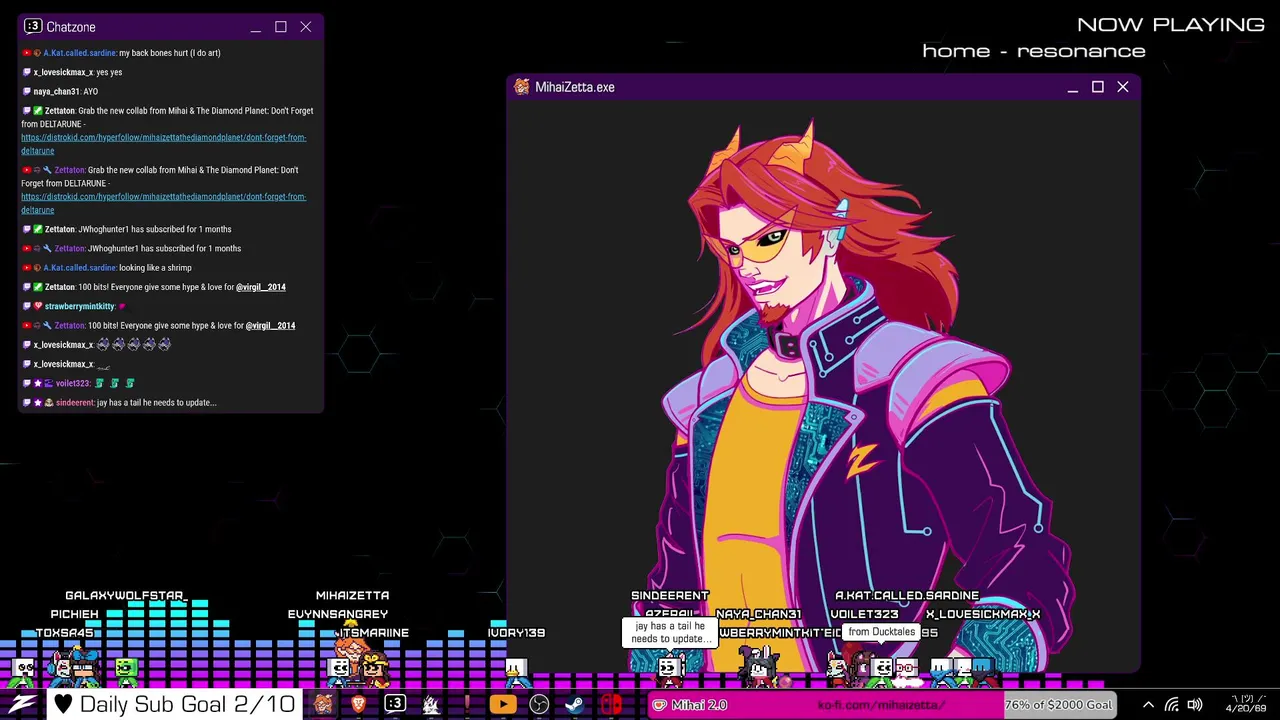The image size is (1280, 720).
Task: Click username naya_chan31 in chat
Action: tap(56, 91)
